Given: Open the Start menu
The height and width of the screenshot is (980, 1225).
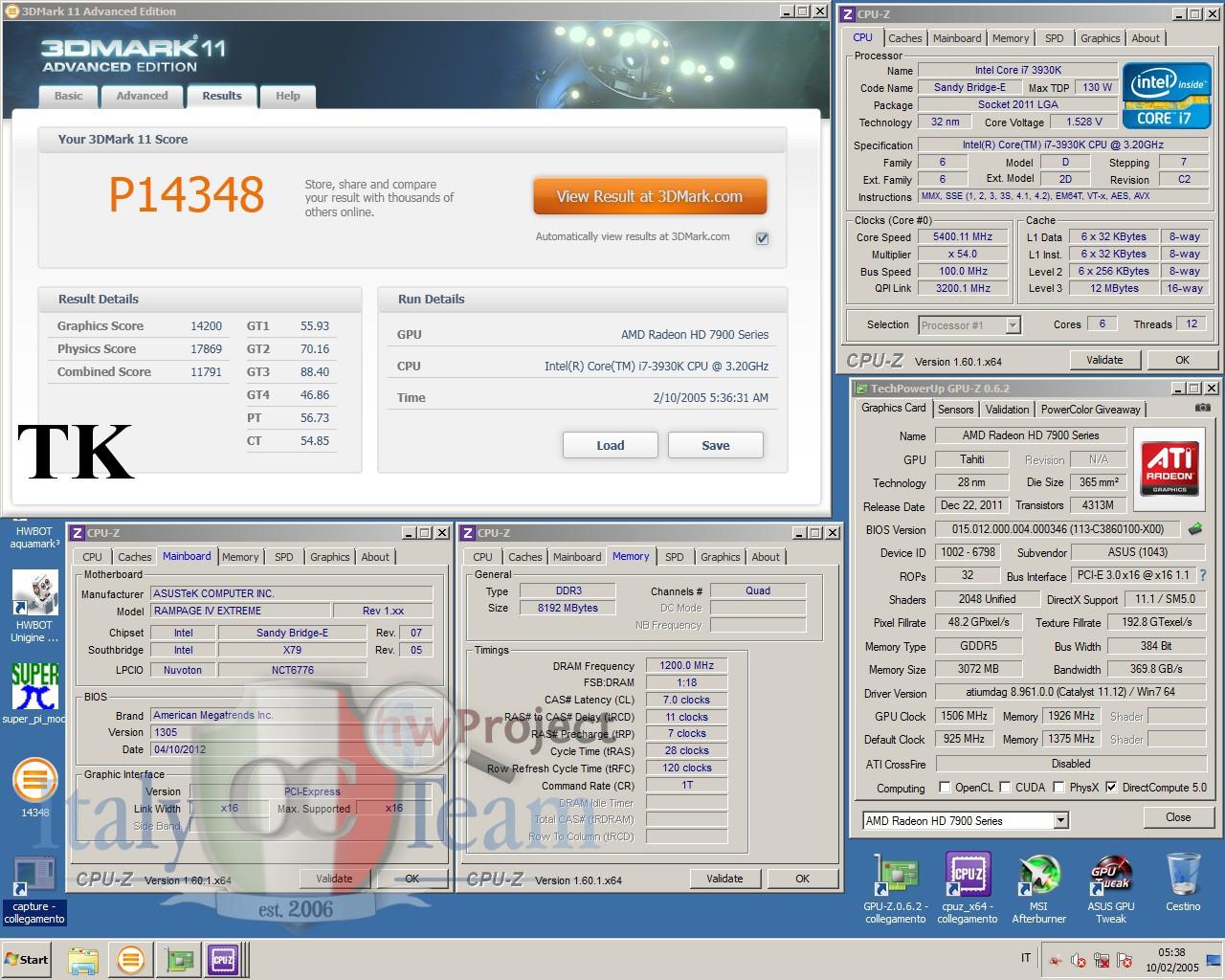Looking at the screenshot, I should click(27, 959).
